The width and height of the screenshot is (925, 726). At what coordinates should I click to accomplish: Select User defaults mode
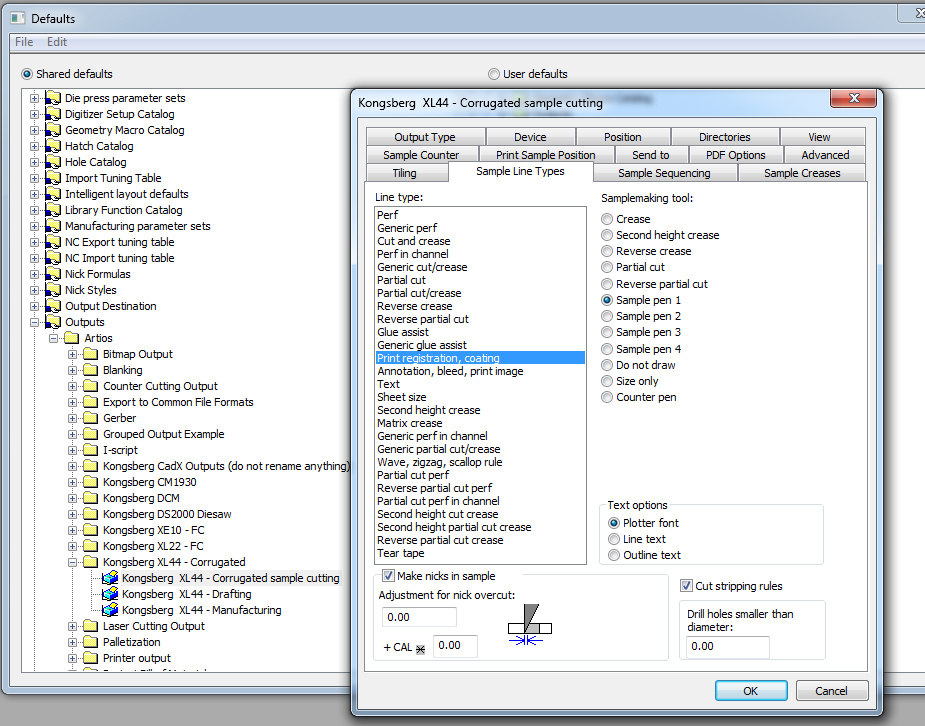tap(494, 74)
